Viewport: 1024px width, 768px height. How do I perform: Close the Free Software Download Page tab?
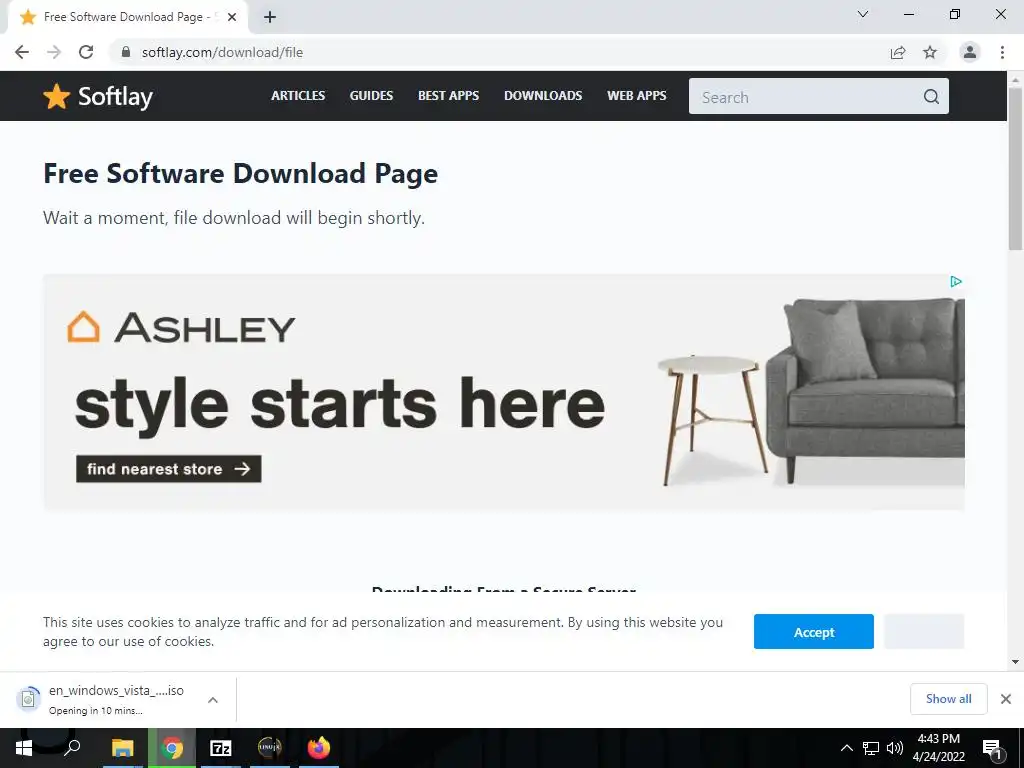click(x=232, y=17)
